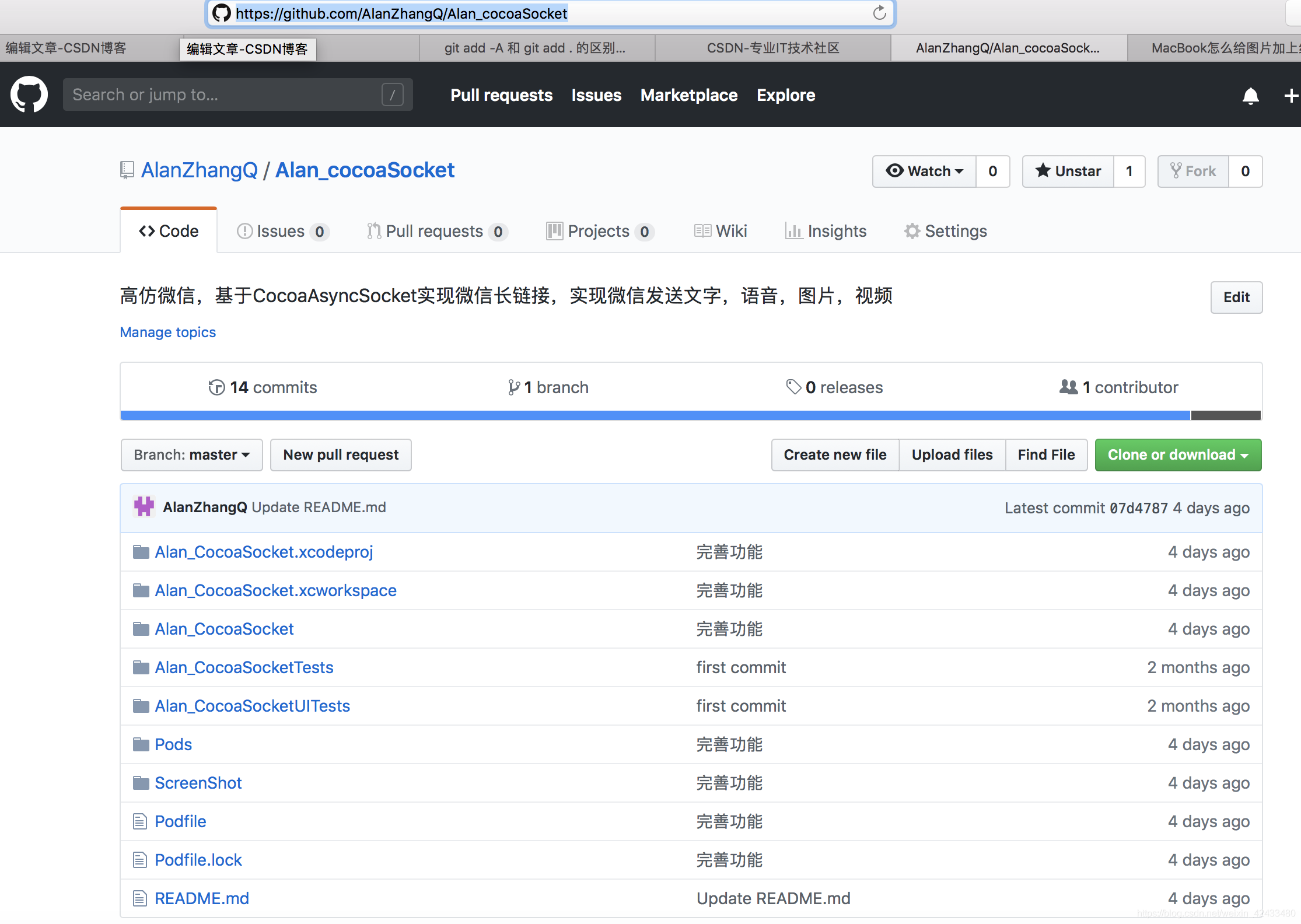Viewport: 1301px width, 924px height.
Task: Click the fork count showing 0
Action: 1246,171
